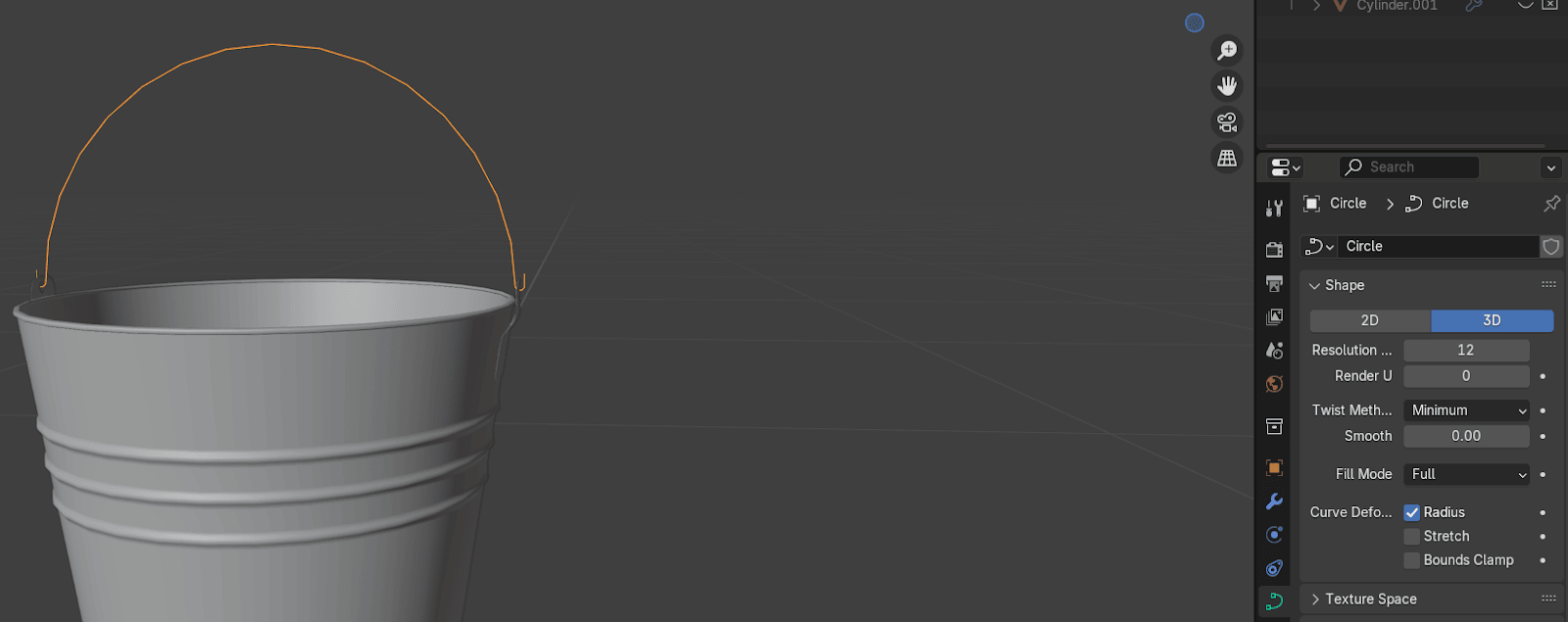This screenshot has height=622, width=1568.
Task: Toggle the camera view icon
Action: click(x=1227, y=122)
